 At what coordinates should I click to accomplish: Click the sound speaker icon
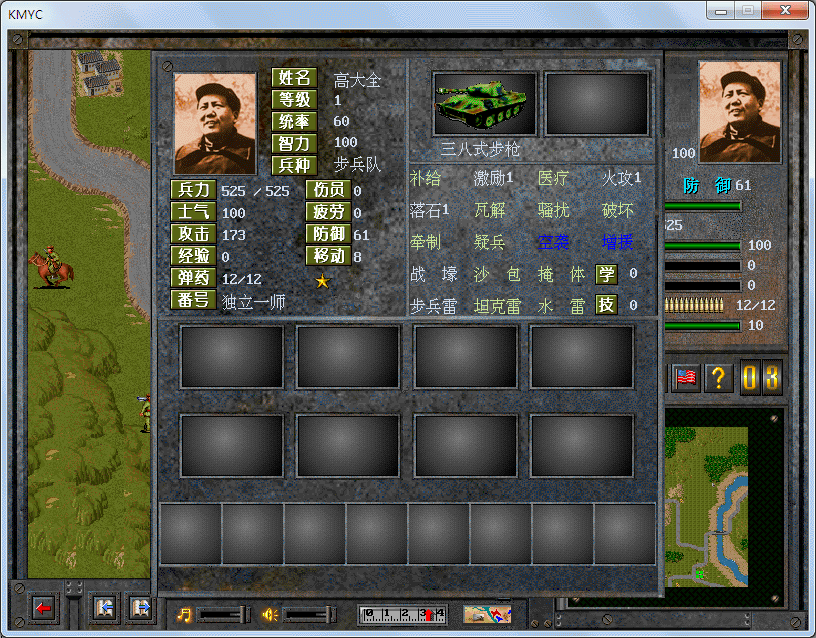(x=269, y=614)
